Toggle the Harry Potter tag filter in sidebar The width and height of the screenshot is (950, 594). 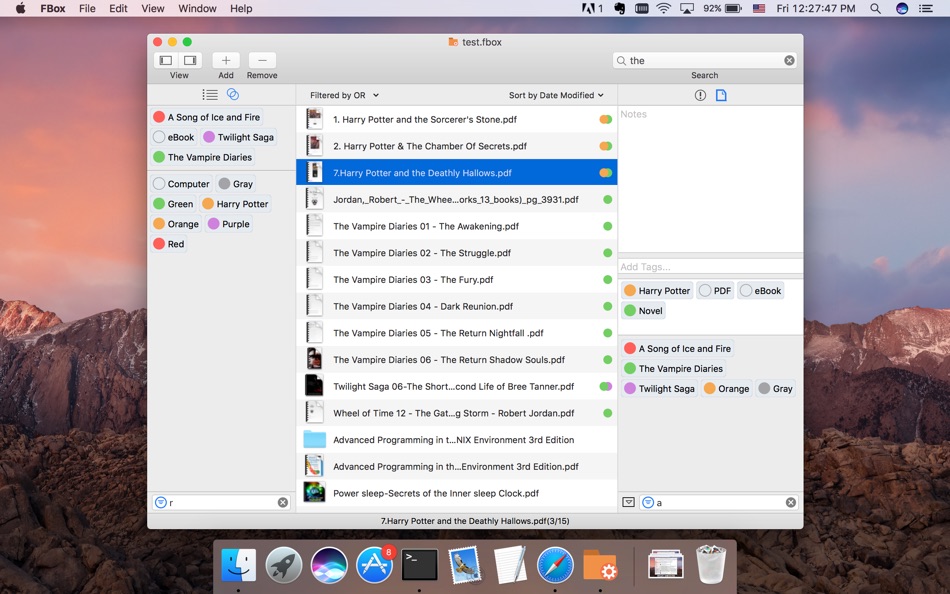236,204
